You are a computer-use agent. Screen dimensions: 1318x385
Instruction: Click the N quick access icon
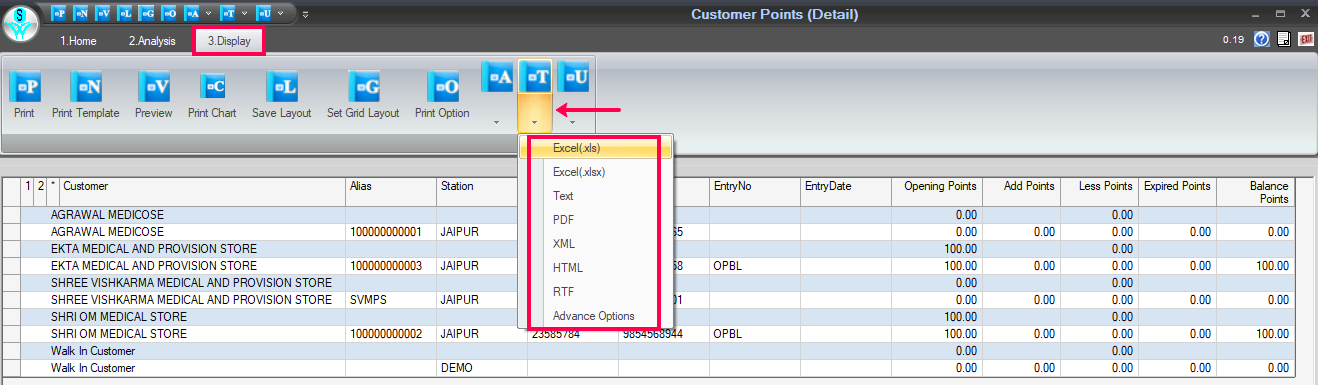(x=81, y=14)
